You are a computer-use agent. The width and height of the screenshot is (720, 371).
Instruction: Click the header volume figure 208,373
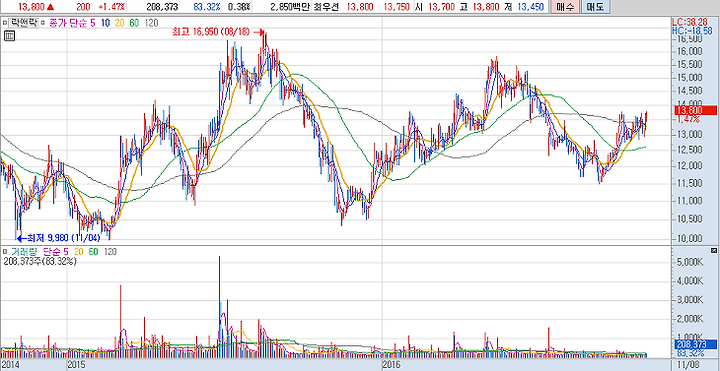162,7
